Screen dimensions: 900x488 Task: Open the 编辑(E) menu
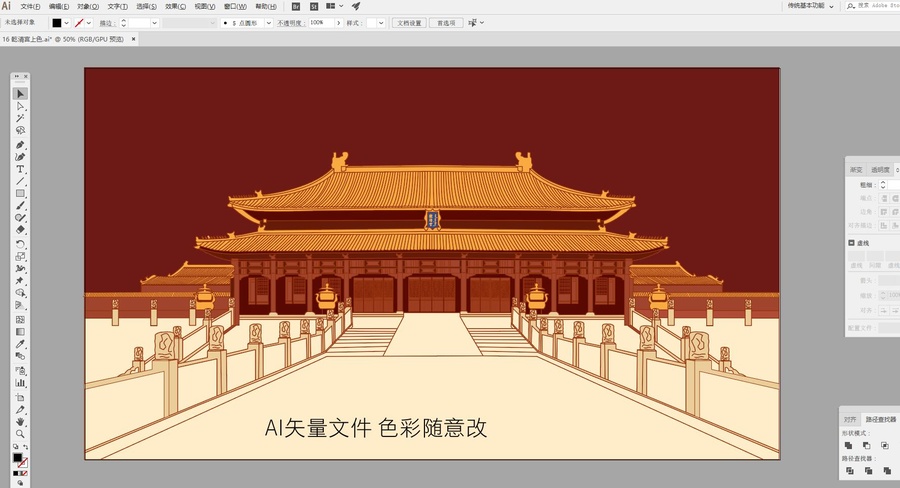(x=59, y=6)
